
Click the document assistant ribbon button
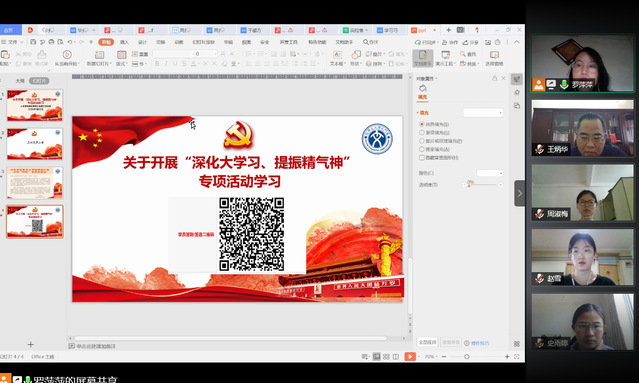423,58
